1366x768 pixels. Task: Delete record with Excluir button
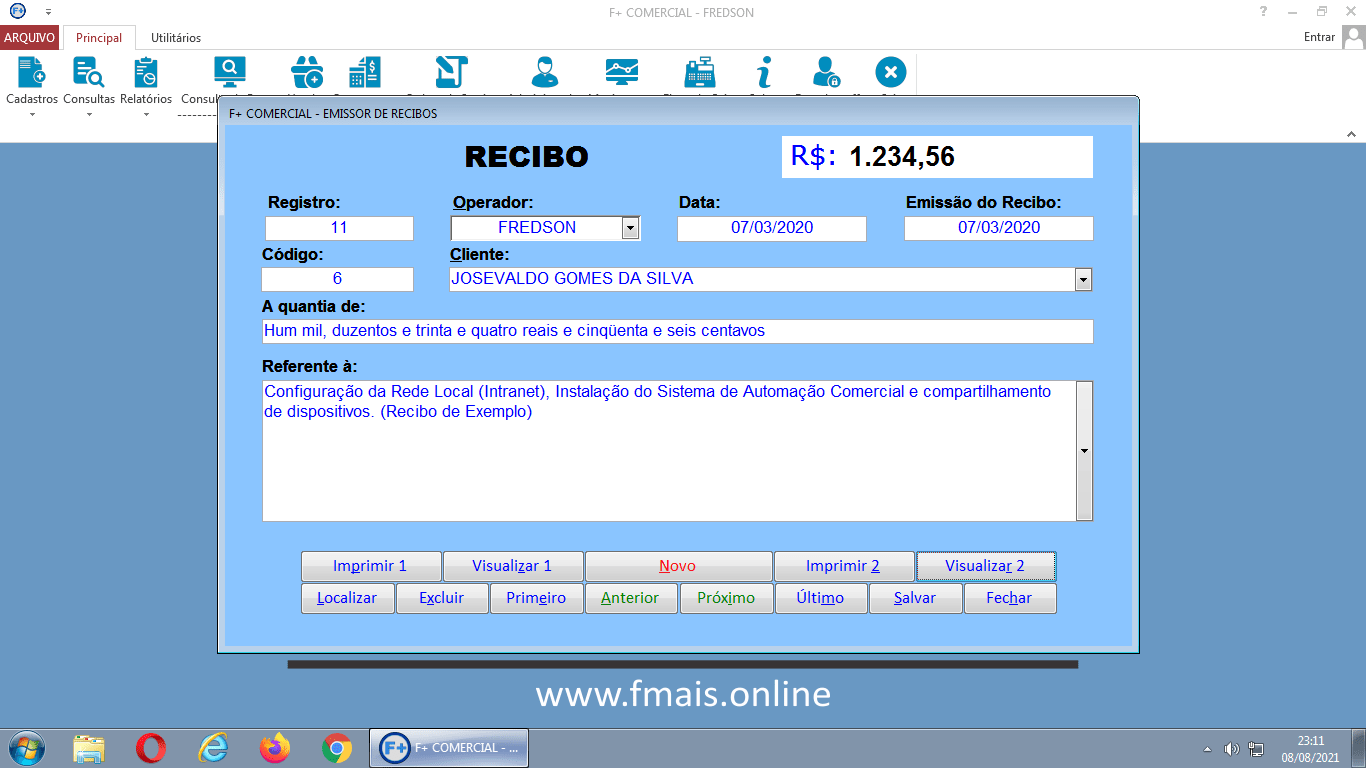442,598
